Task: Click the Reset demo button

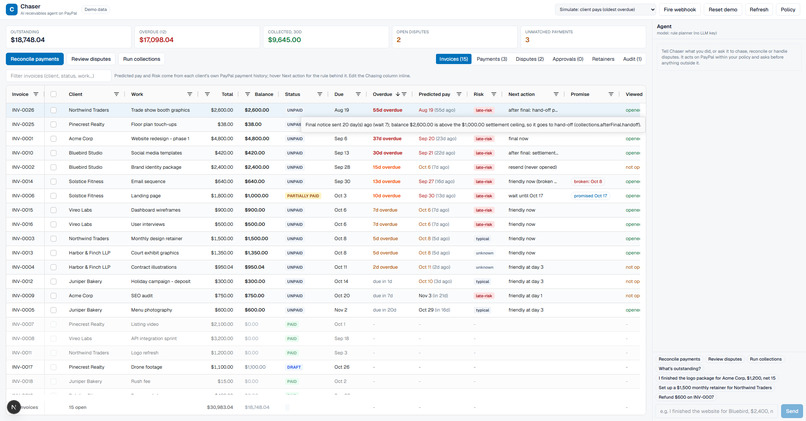Action: coord(723,9)
